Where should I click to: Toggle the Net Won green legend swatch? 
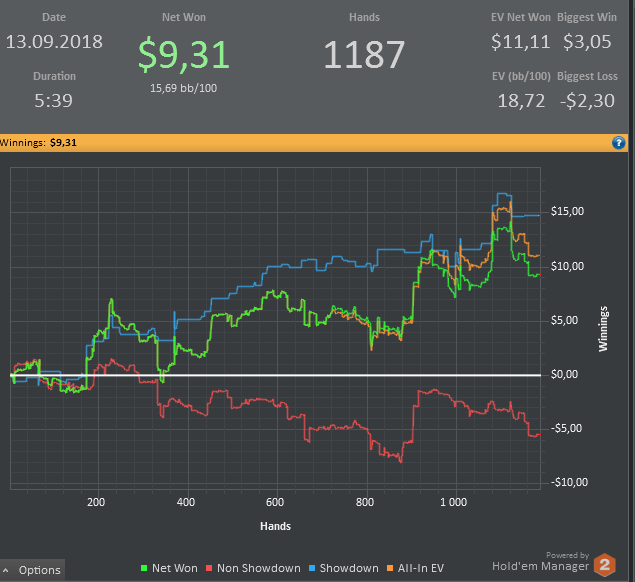pyautogui.click(x=144, y=568)
